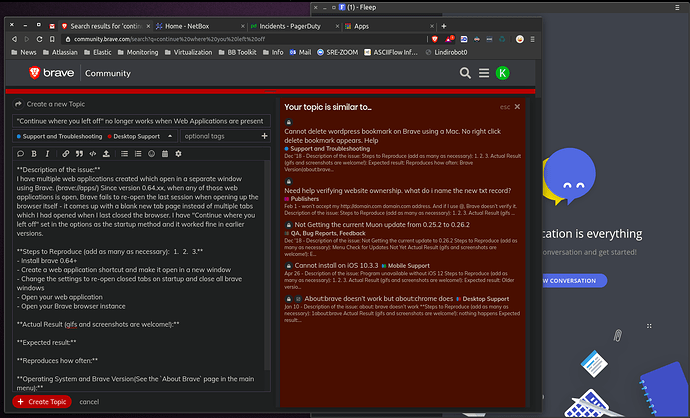Image resolution: width=690 pixels, height=418 pixels.
Task: Click the quote whole post speech bubble icon
Action: coord(20,154)
